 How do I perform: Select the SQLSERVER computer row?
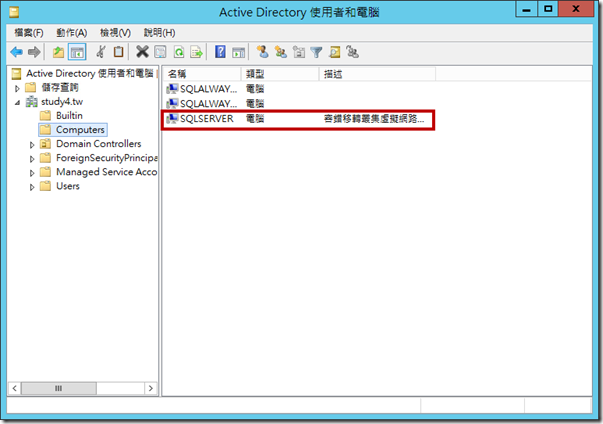point(298,119)
